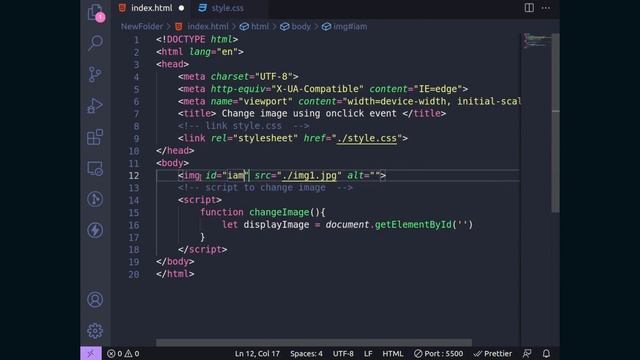Viewport: 640px width, 360px height.
Task: Open the Explorer view in activity bar
Action: (x=95, y=12)
